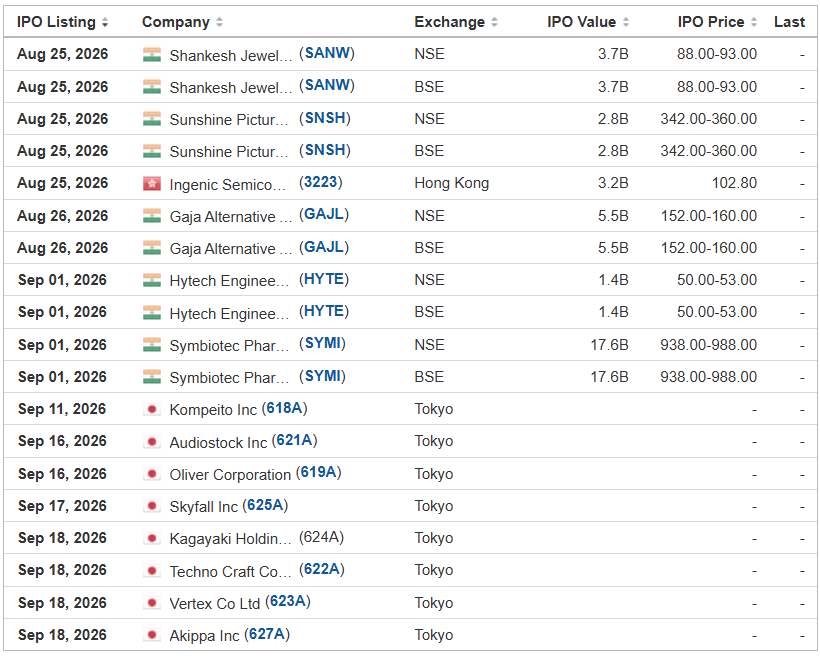Click the India flag in the Gaja Alternative NSE row

152,216
